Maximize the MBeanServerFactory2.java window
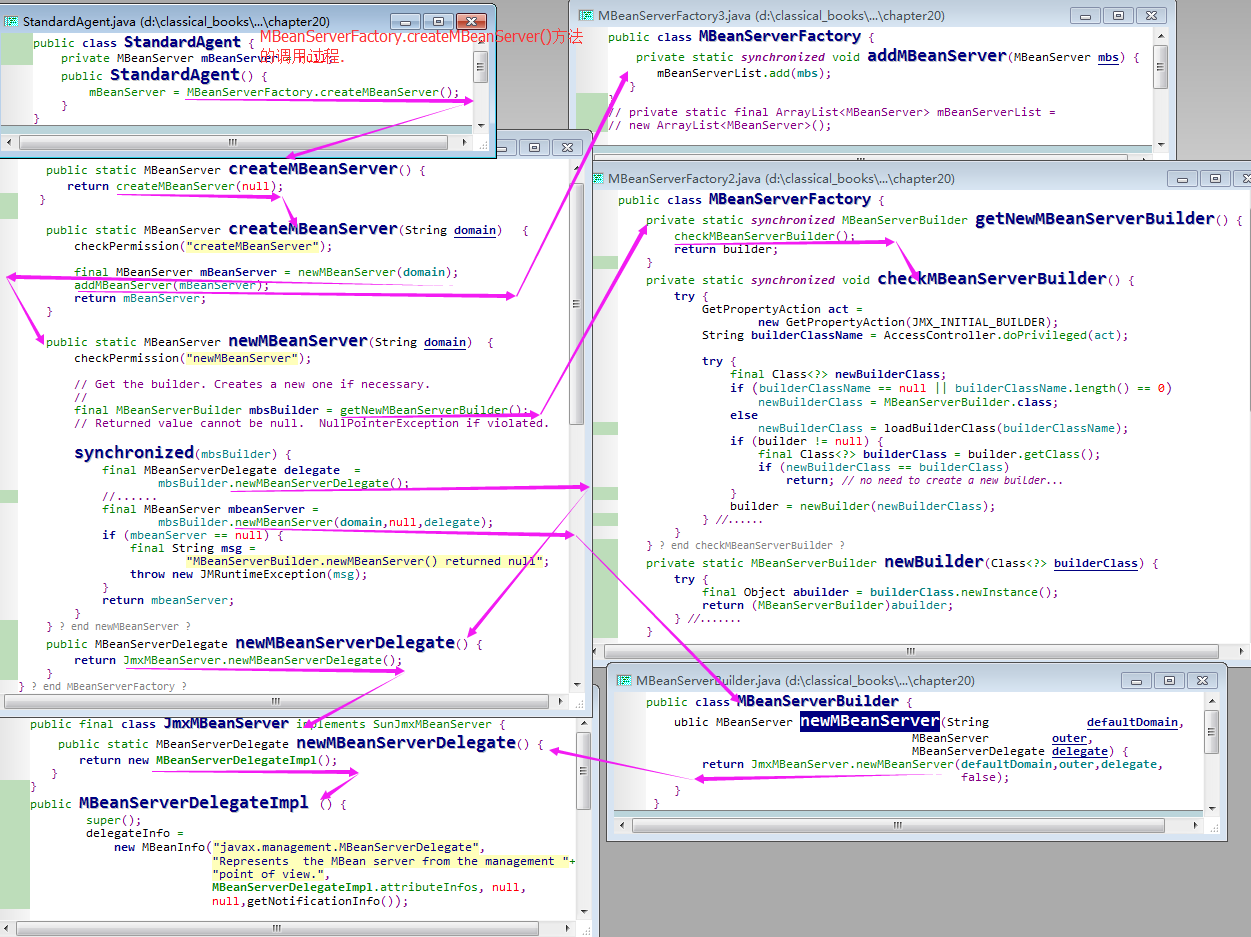Viewport: 1251px width, 937px height. click(x=1215, y=178)
